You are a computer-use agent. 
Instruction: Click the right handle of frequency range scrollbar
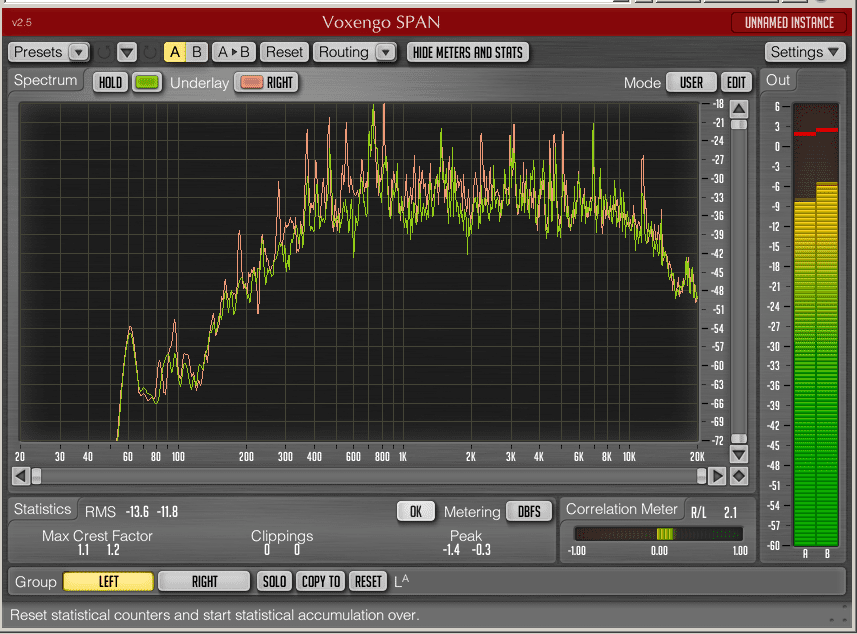pos(701,476)
